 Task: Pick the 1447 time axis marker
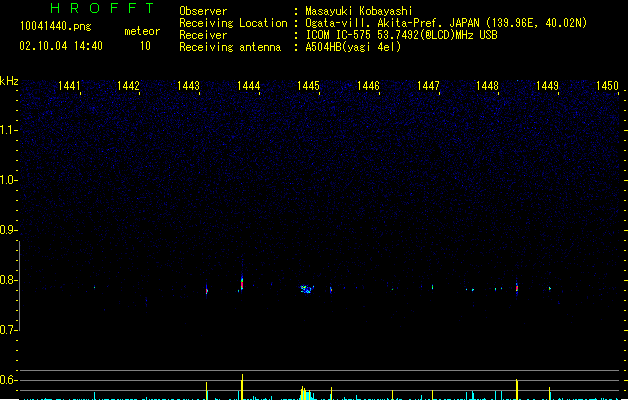[428, 86]
